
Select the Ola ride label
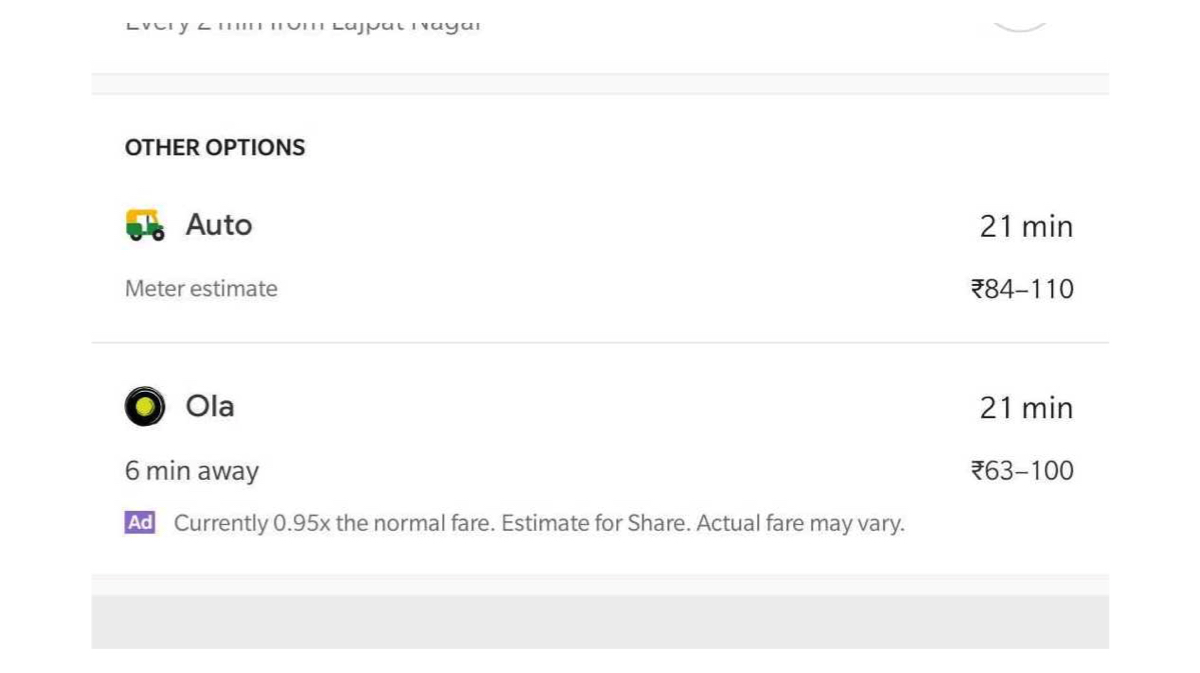(210, 406)
